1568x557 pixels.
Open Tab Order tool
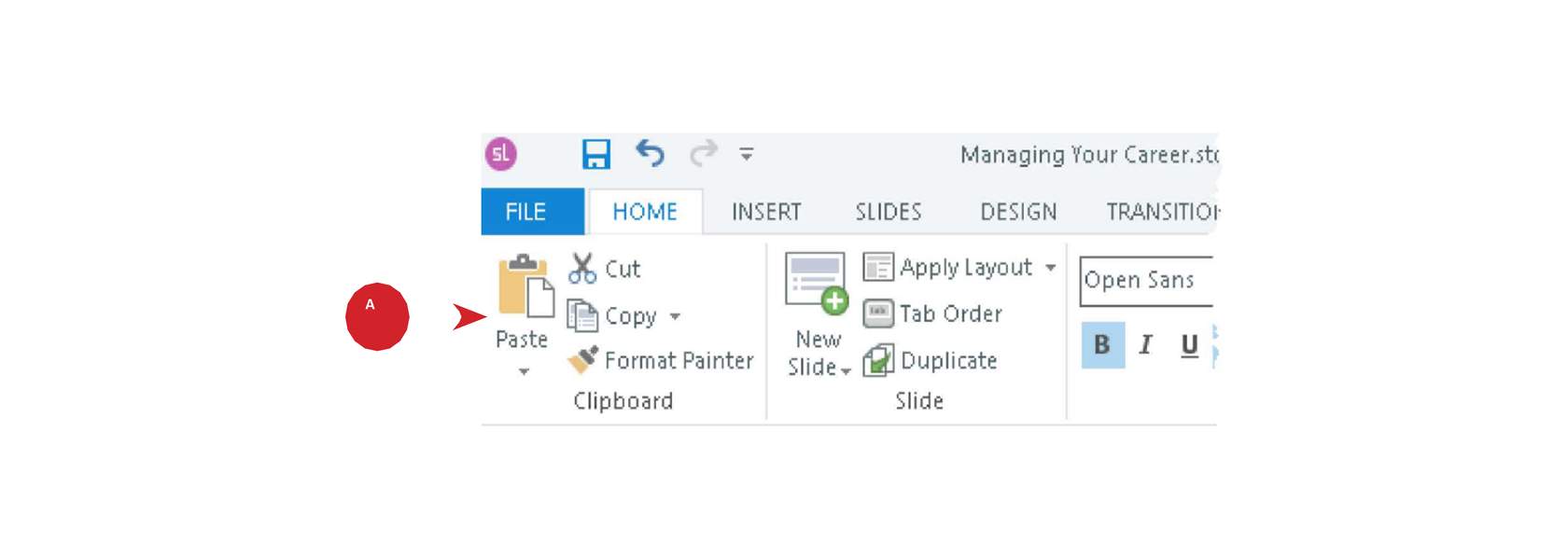coord(932,313)
